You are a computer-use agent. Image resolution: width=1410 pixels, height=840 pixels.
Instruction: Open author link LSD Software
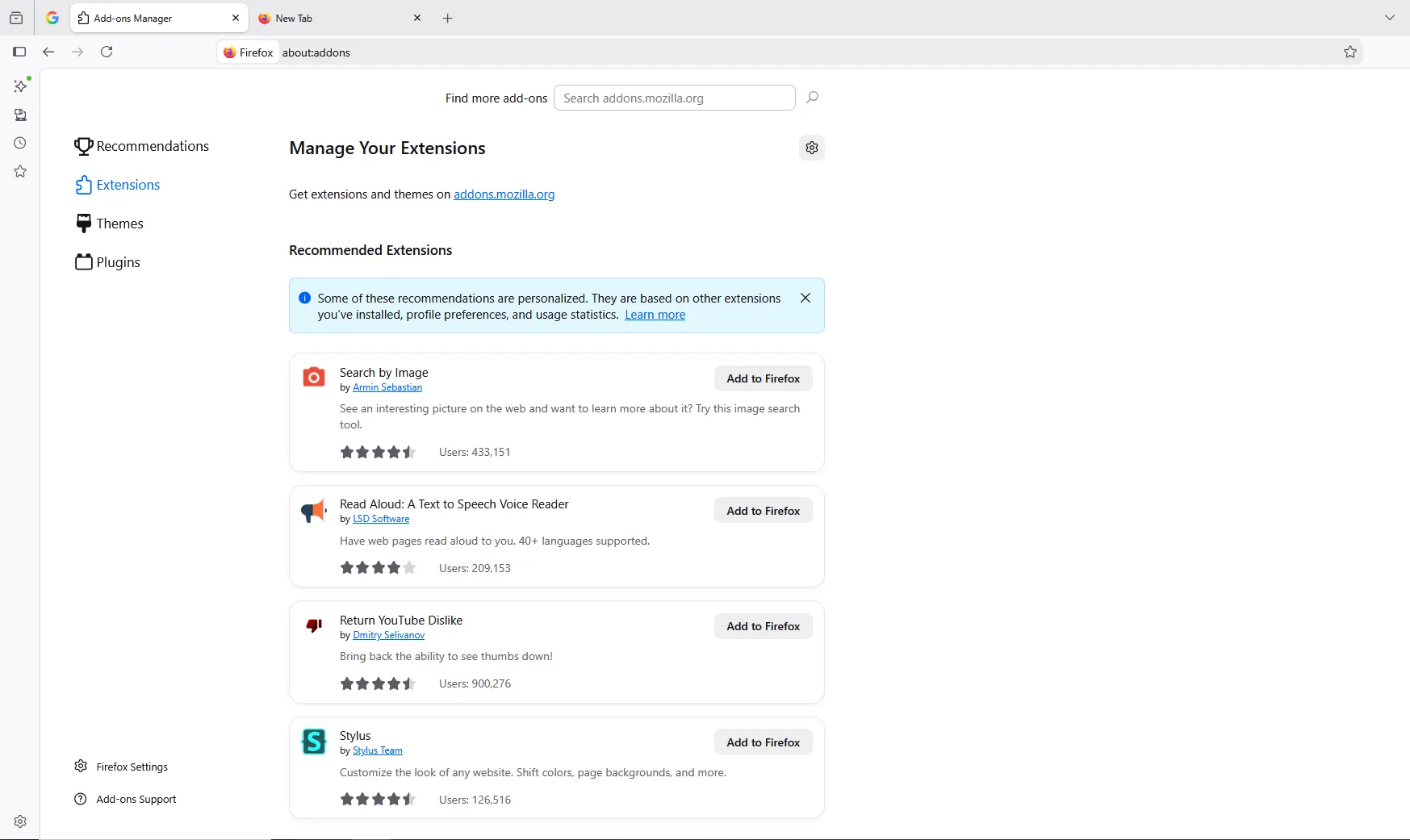381,519
